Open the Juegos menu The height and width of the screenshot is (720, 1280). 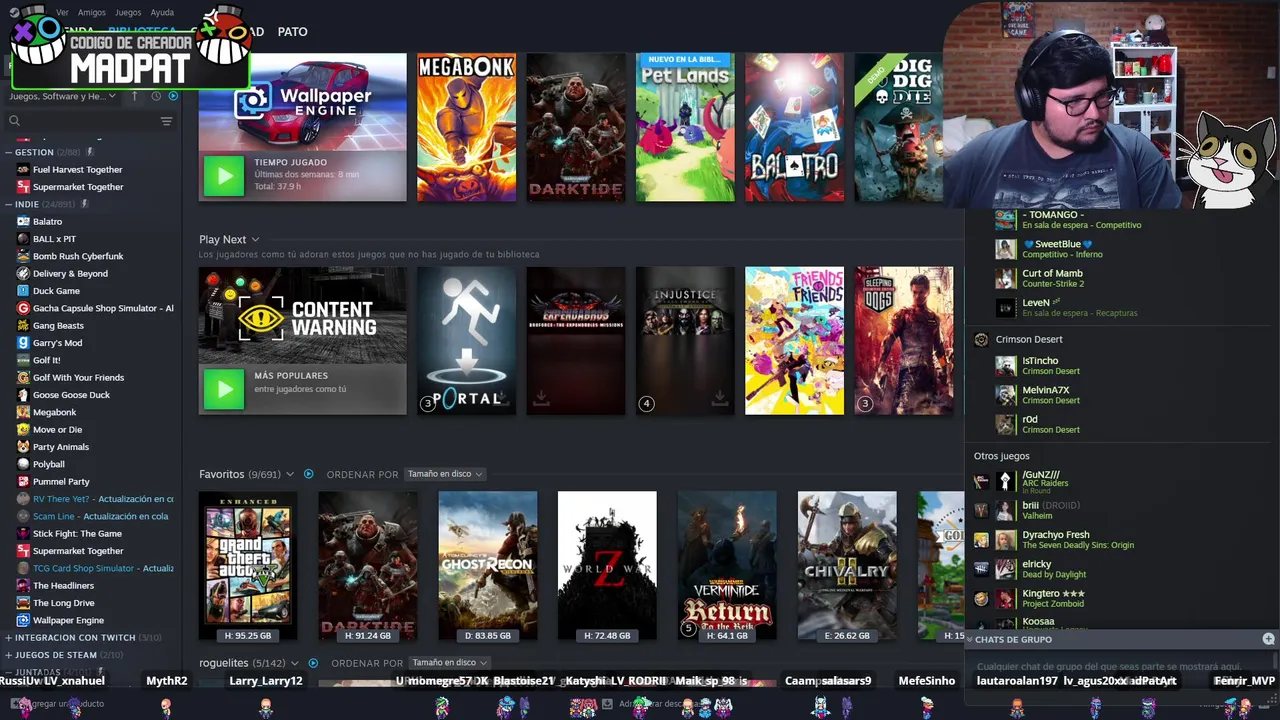tap(128, 13)
